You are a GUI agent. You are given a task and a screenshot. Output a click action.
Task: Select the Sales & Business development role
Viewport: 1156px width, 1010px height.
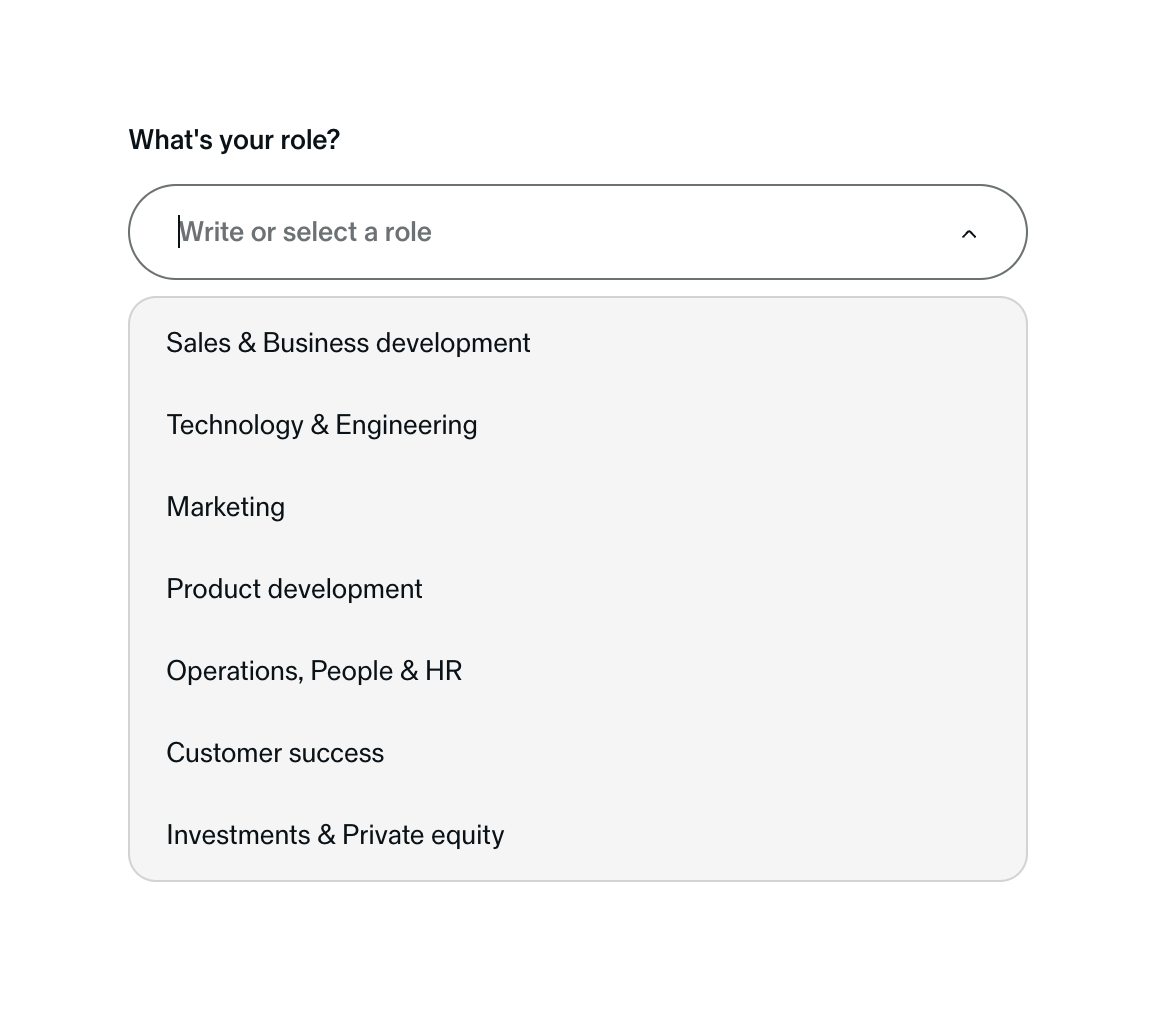pyautogui.click(x=348, y=342)
